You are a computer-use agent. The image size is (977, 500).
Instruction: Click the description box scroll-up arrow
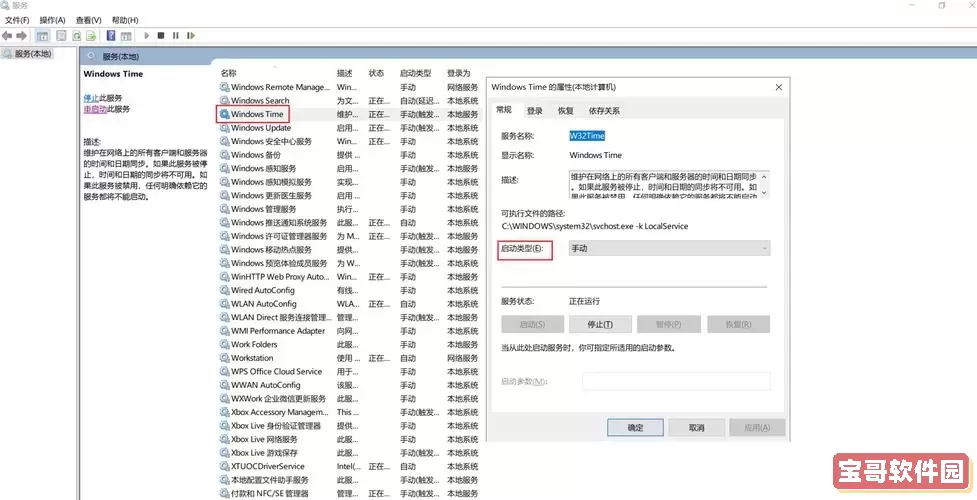[x=764, y=176]
